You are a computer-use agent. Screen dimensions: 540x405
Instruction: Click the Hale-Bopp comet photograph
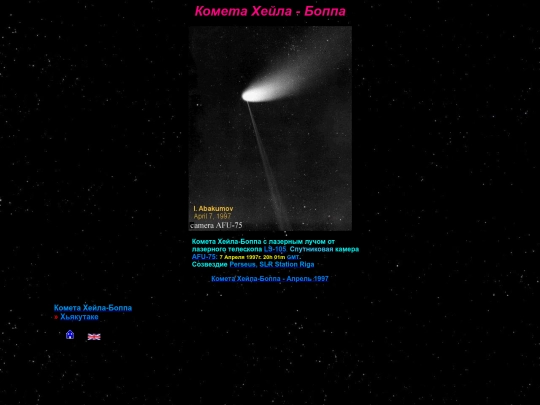[x=270, y=128]
